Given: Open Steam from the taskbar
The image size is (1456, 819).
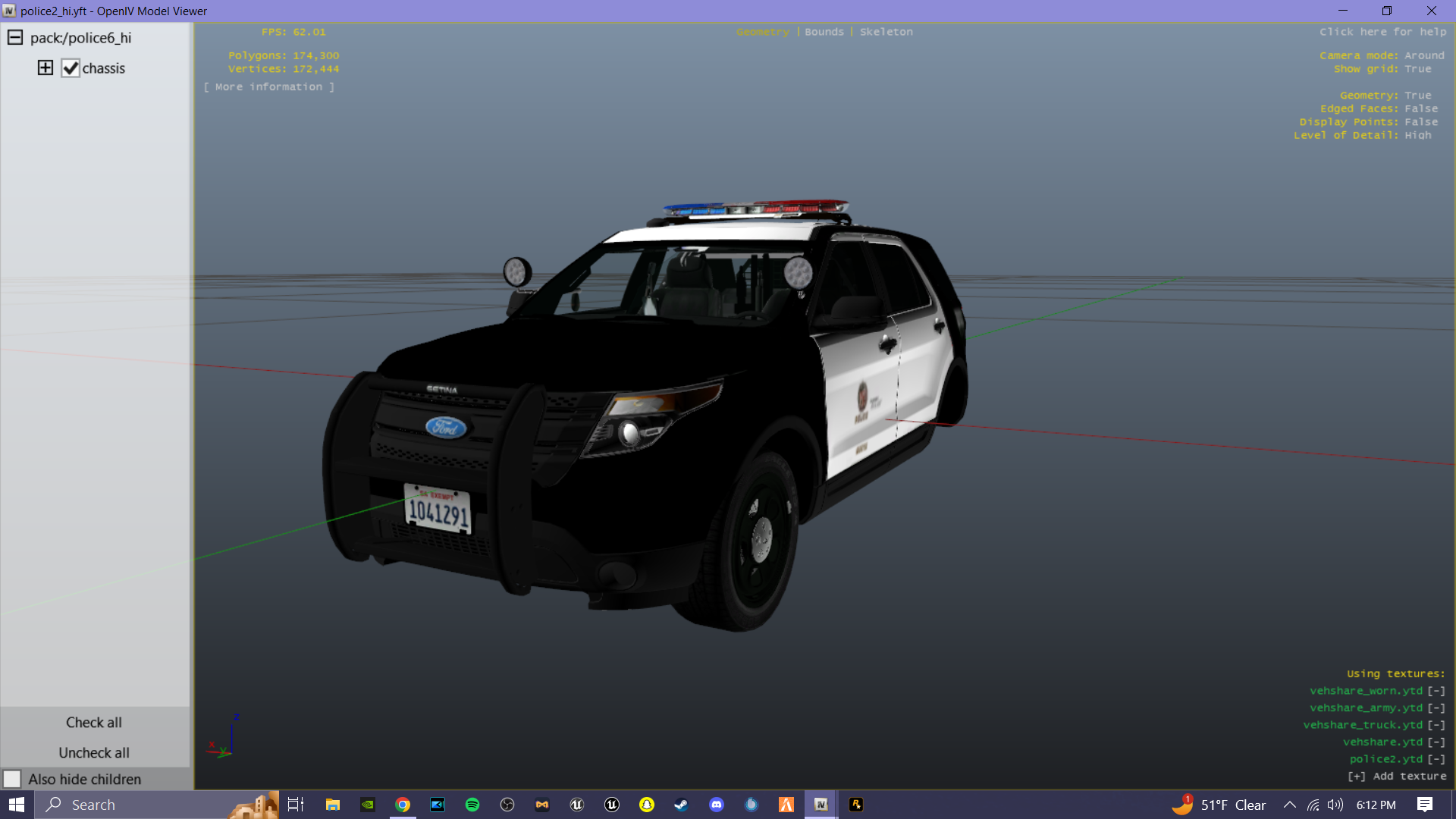Looking at the screenshot, I should (681, 805).
